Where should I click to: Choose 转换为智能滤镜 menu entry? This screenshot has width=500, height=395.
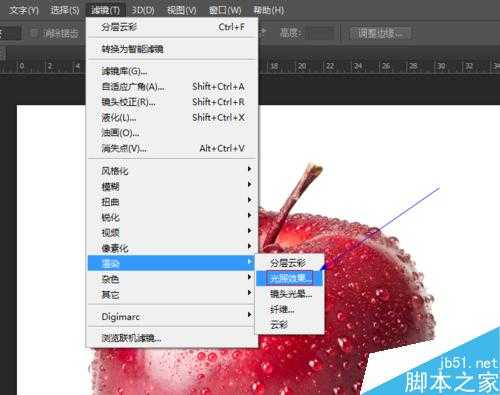172,49
